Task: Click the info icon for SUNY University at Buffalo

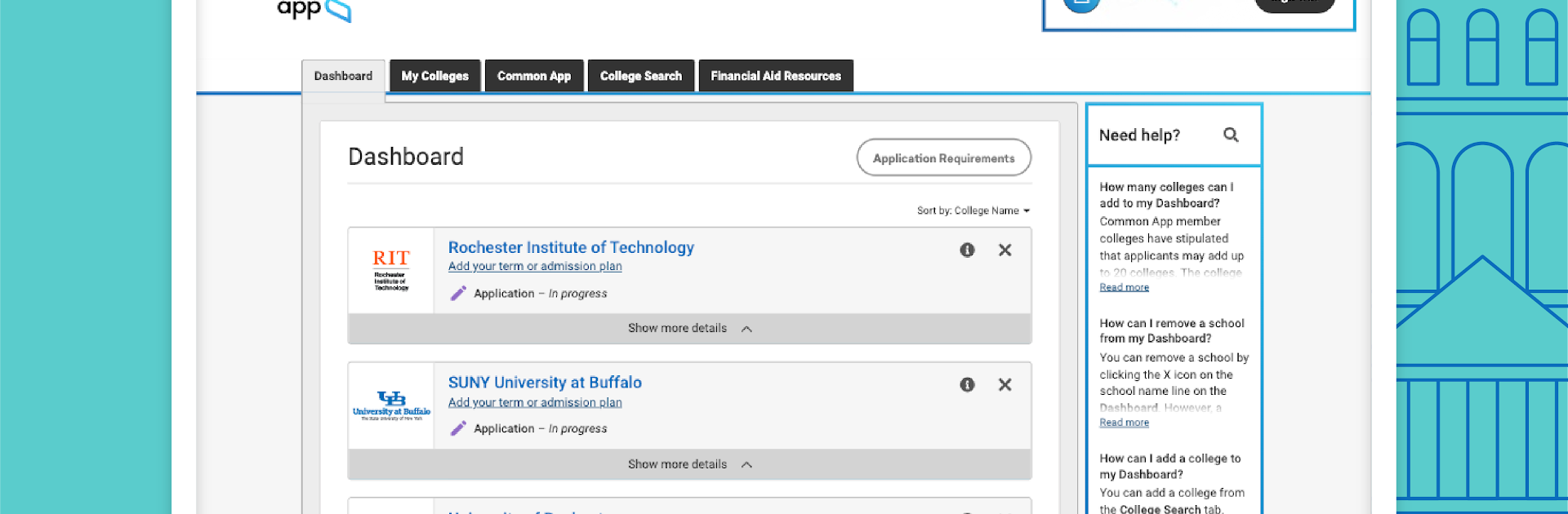Action: click(x=967, y=384)
